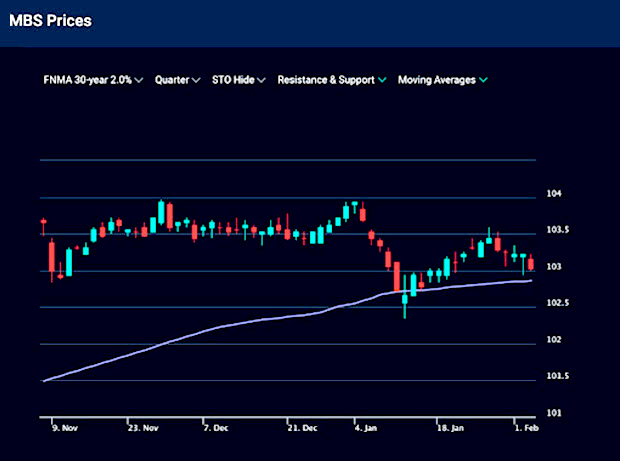The height and width of the screenshot is (461, 620).
Task: Select the lowest candlestick in mid-January
Action: tap(405, 301)
